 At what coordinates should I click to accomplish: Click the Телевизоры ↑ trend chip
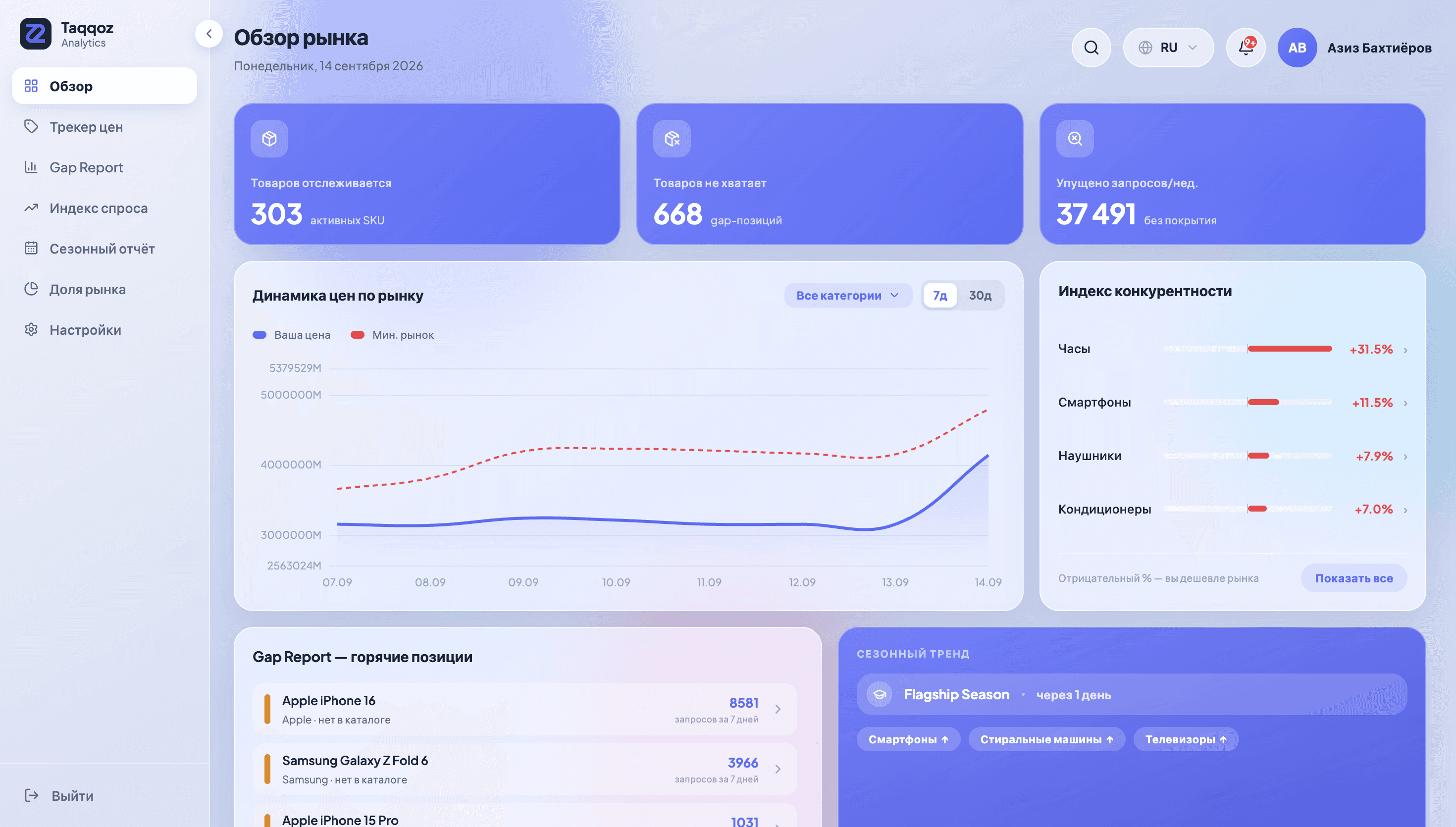(1186, 739)
